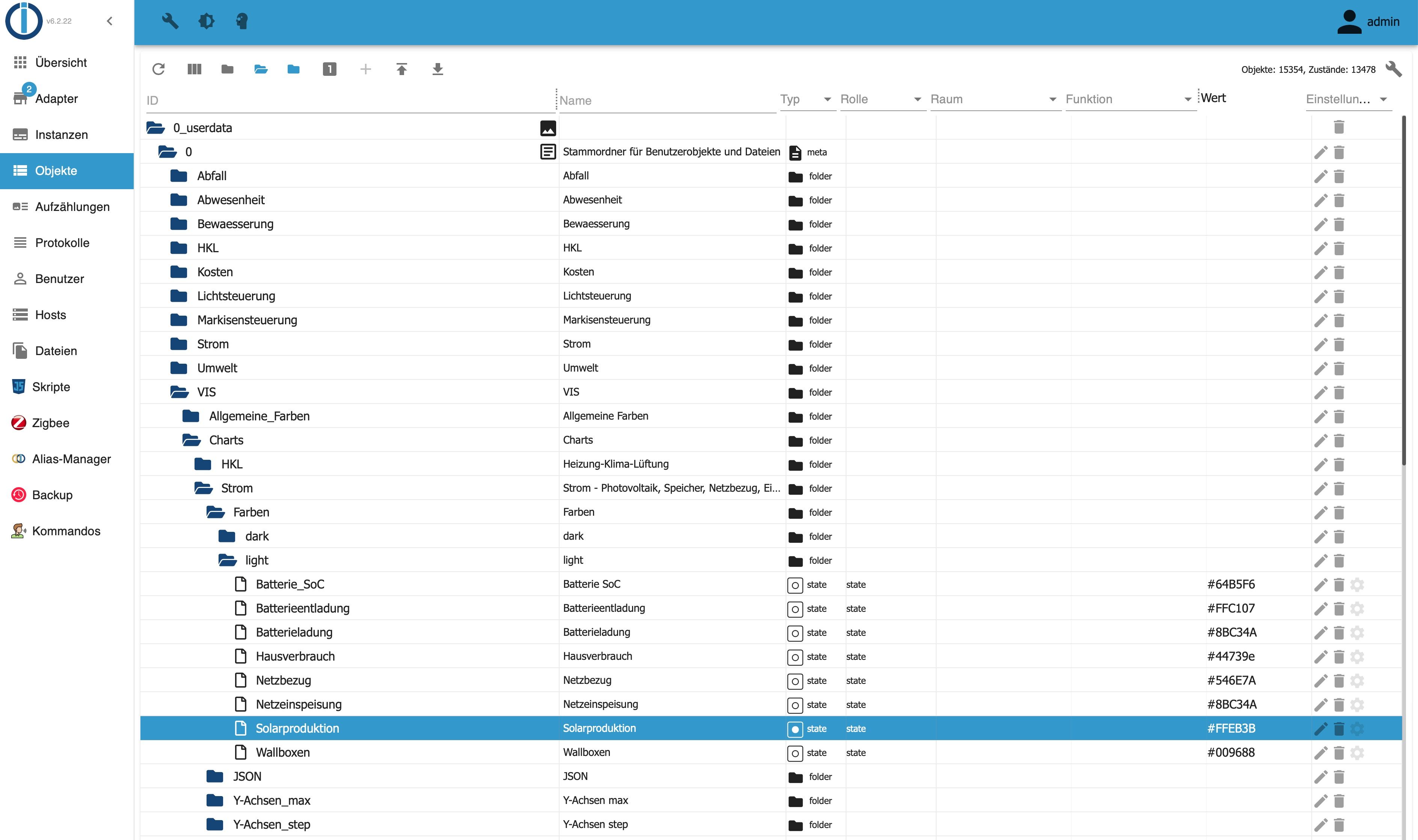Click value #FFEB3B of Solarproduktion
1418x840 pixels.
tap(1231, 729)
